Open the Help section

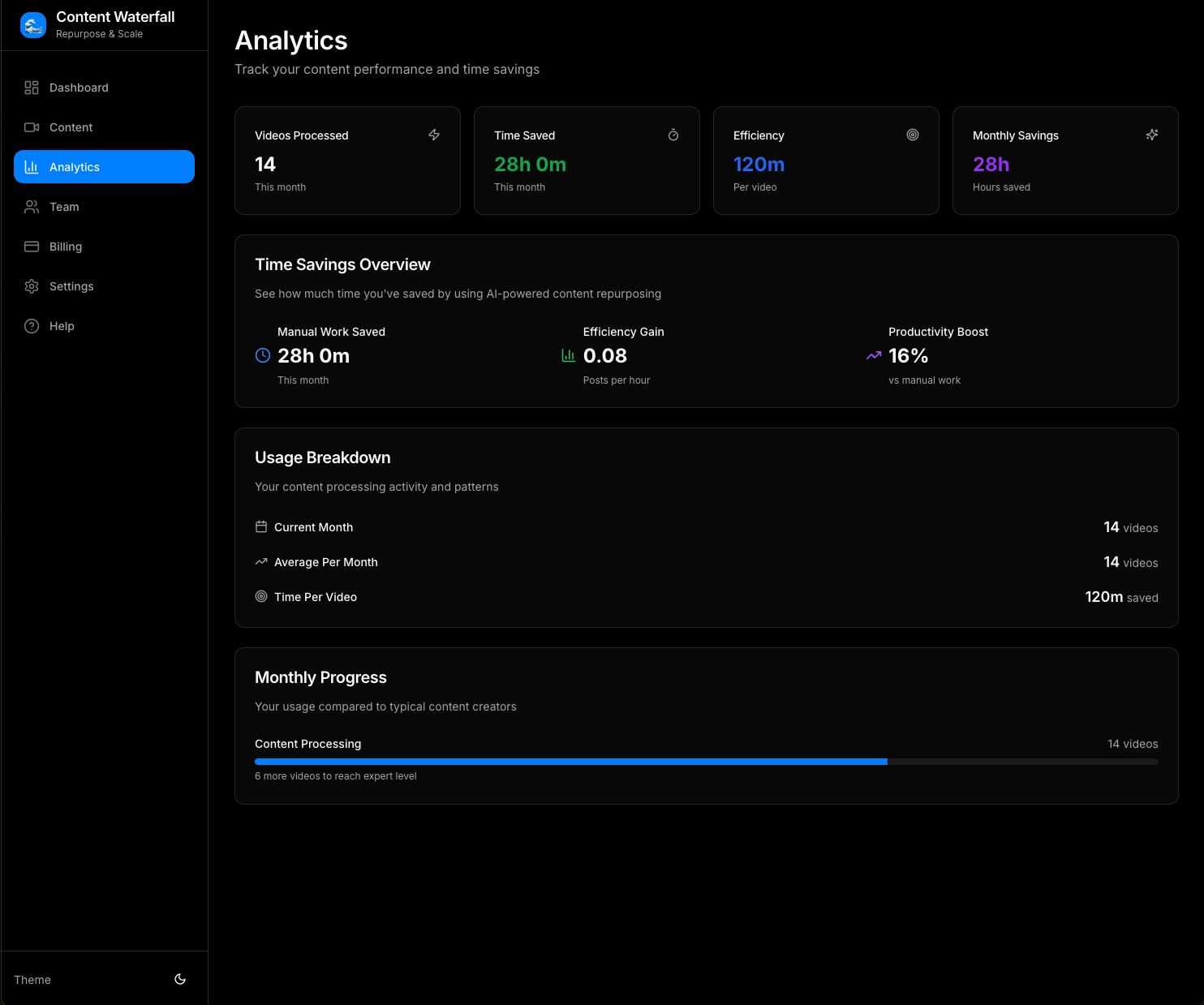tap(104, 326)
